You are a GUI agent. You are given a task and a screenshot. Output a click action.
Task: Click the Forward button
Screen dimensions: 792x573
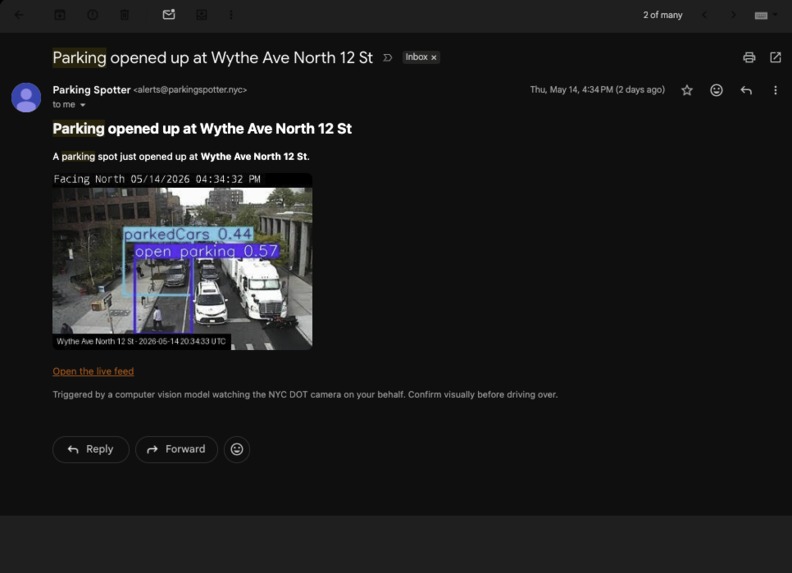pyautogui.click(x=176, y=449)
